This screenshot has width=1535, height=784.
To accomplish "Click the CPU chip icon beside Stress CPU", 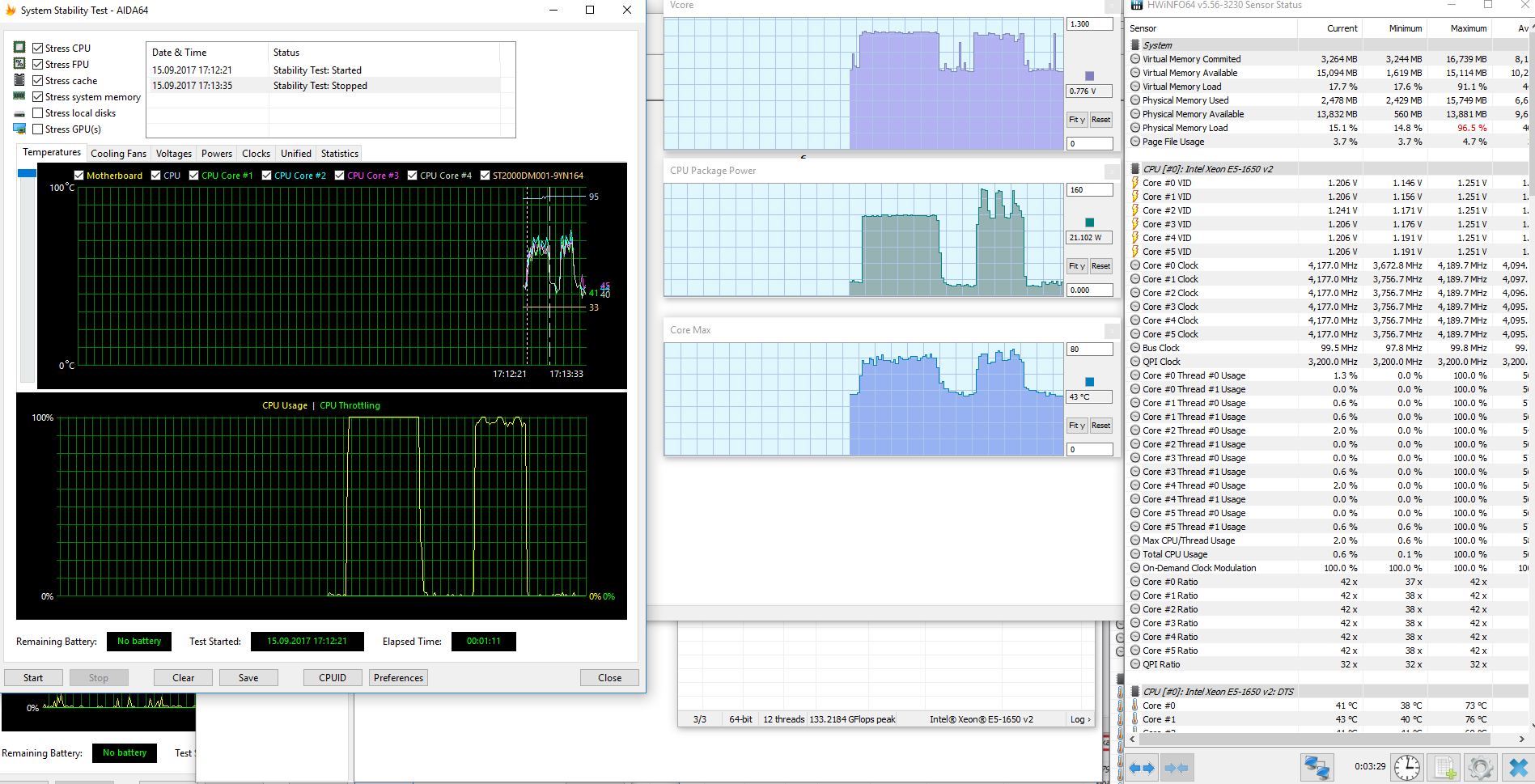I will [x=19, y=48].
